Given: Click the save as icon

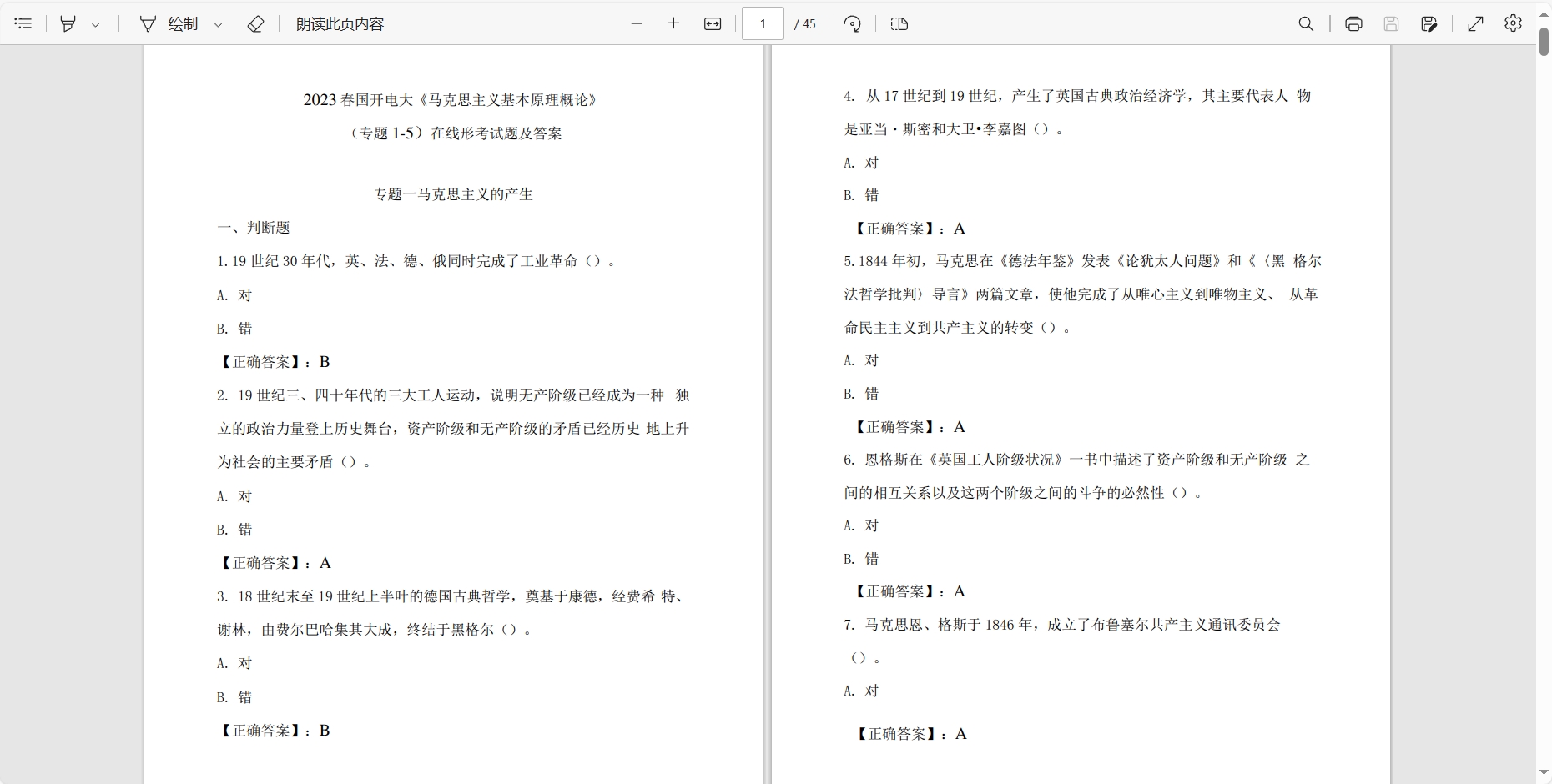Looking at the screenshot, I should (1429, 23).
